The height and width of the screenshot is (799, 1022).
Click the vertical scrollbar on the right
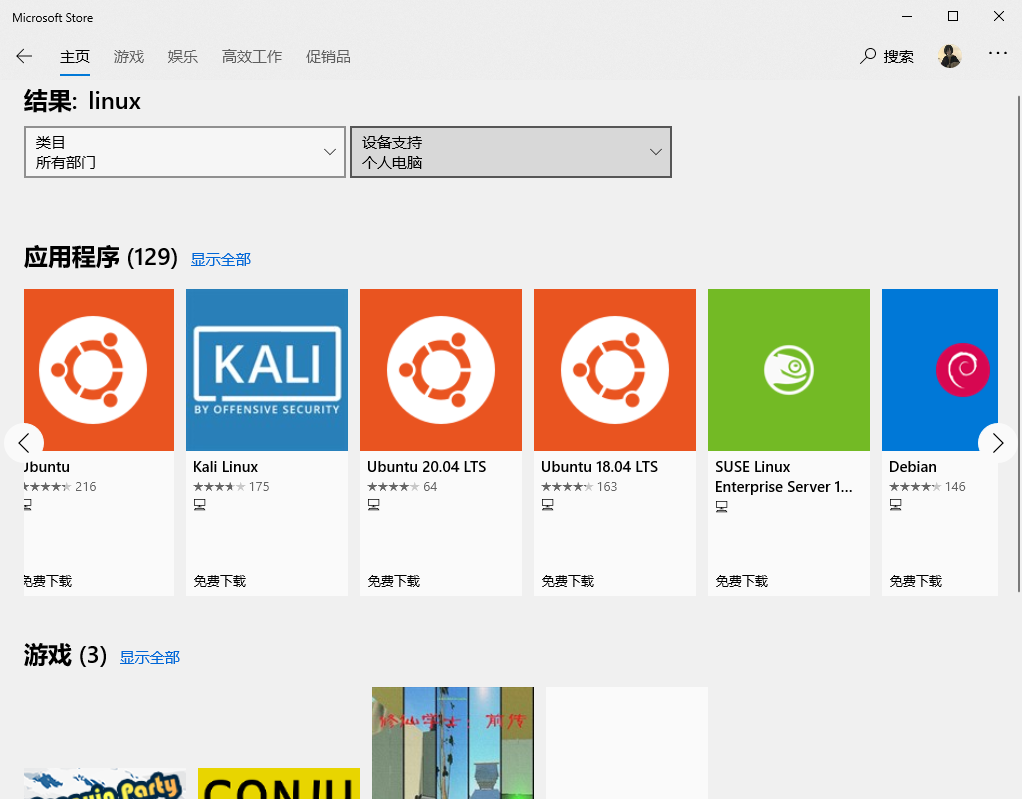(x=1018, y=343)
